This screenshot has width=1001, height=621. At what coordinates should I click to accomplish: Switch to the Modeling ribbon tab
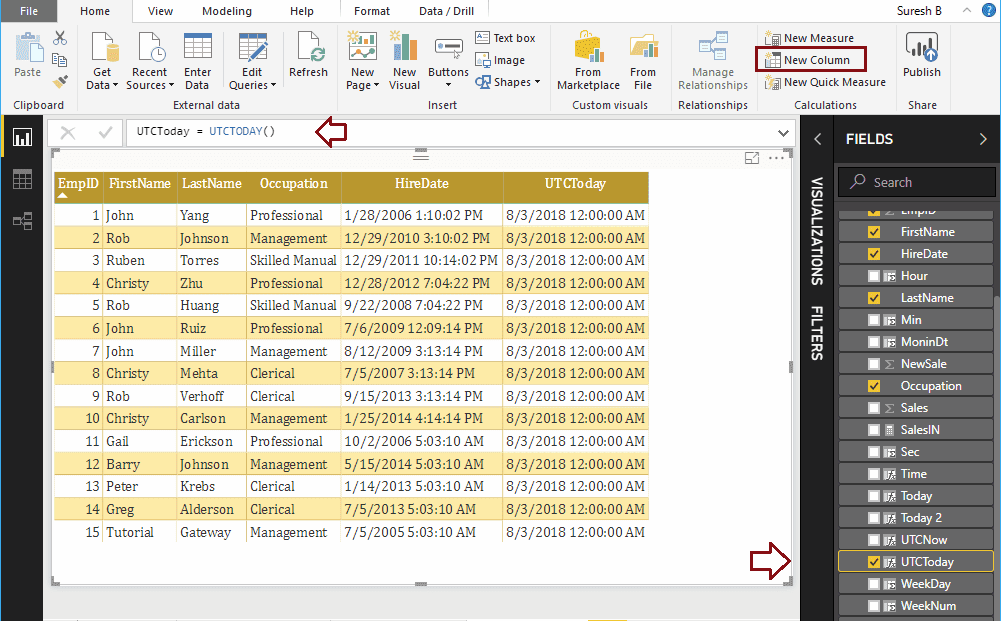point(226,12)
